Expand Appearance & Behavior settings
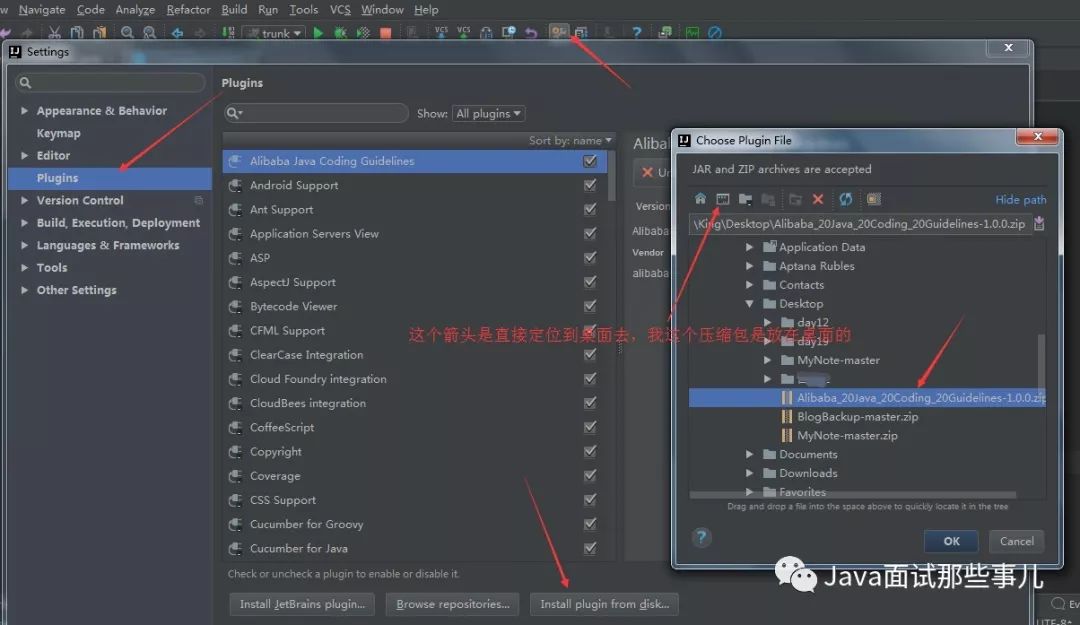Viewport: 1080px width, 625px height. 24,110
